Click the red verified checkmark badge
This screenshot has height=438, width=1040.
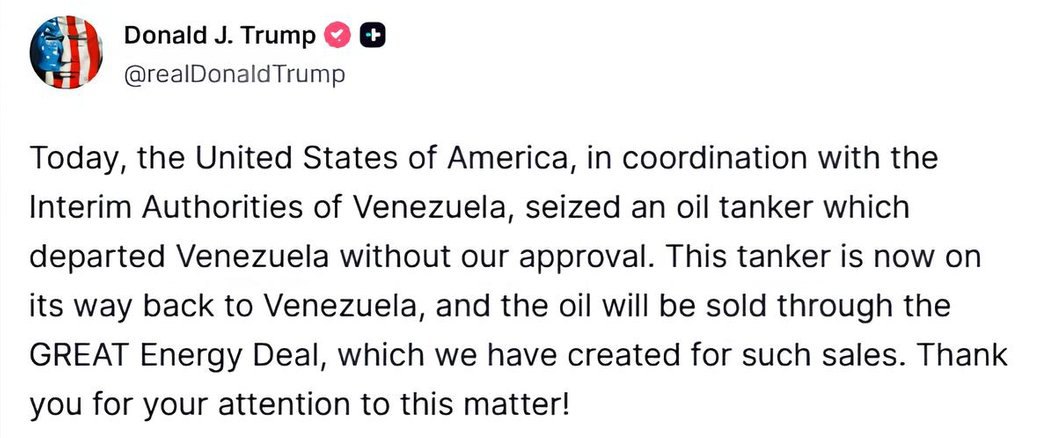(340, 37)
